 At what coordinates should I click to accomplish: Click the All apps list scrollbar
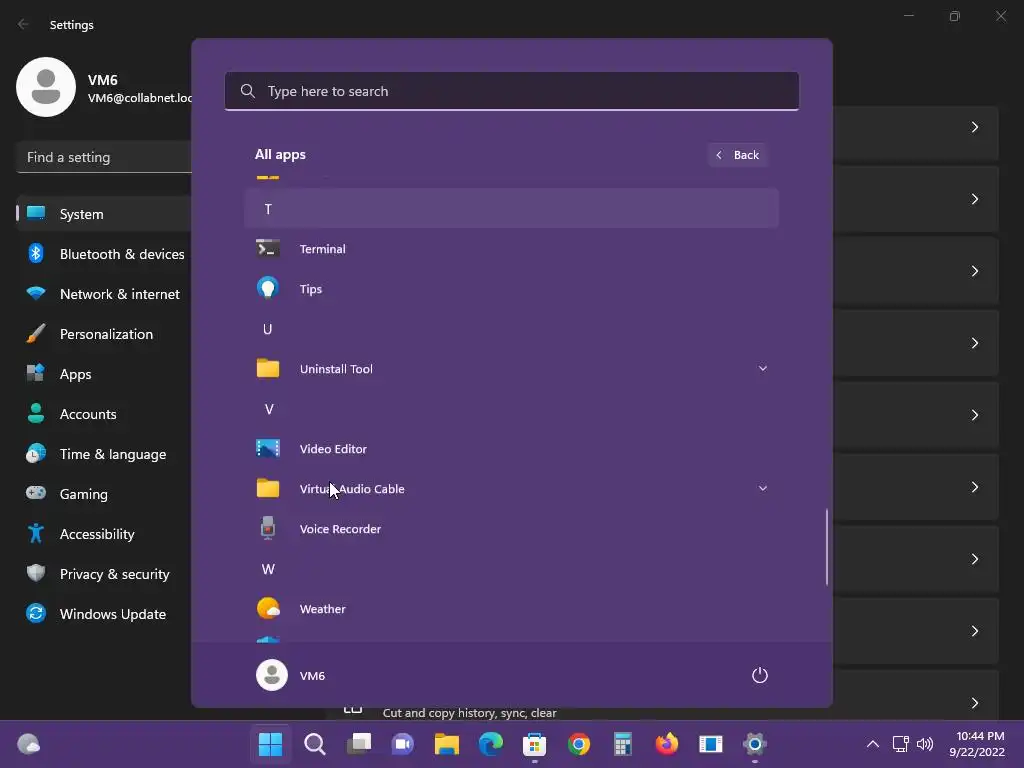827,547
